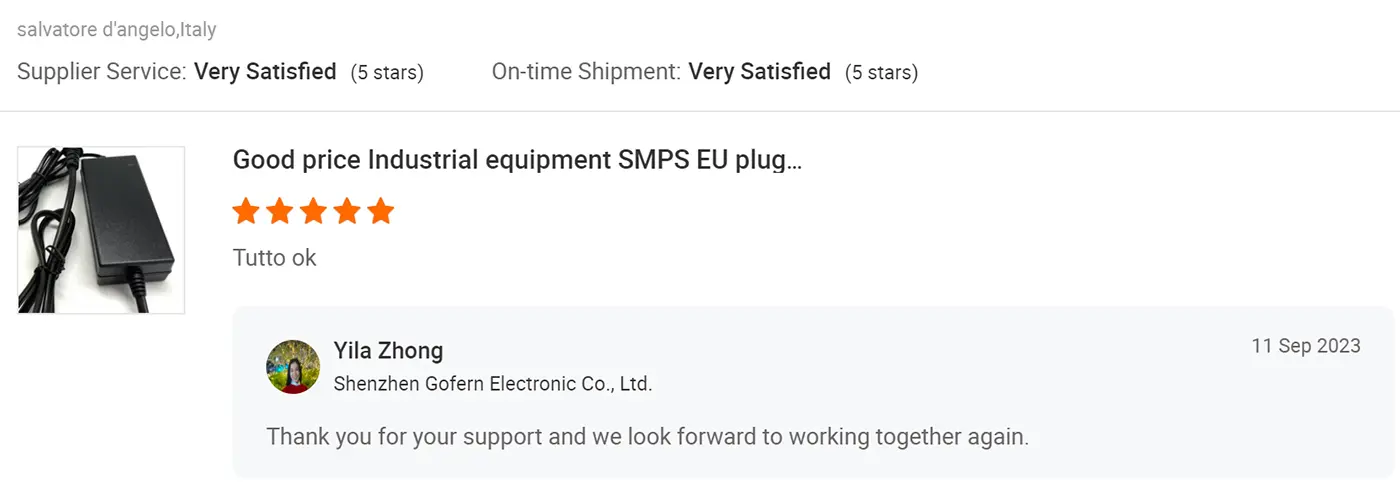Click the third orange rating star
This screenshot has width=1400, height=485.
(x=313, y=212)
